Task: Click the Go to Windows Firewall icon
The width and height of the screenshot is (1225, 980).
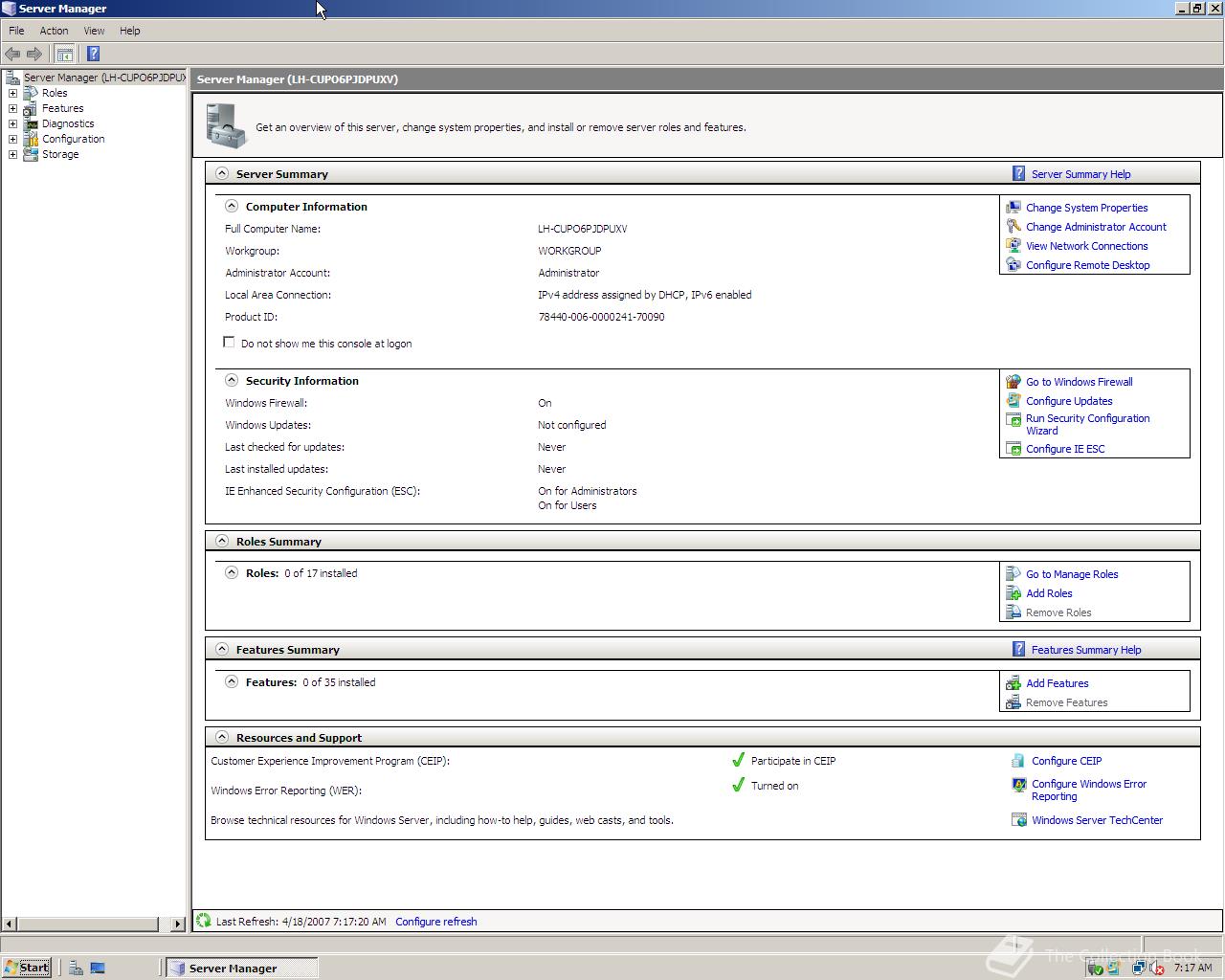Action: pos(1013,381)
